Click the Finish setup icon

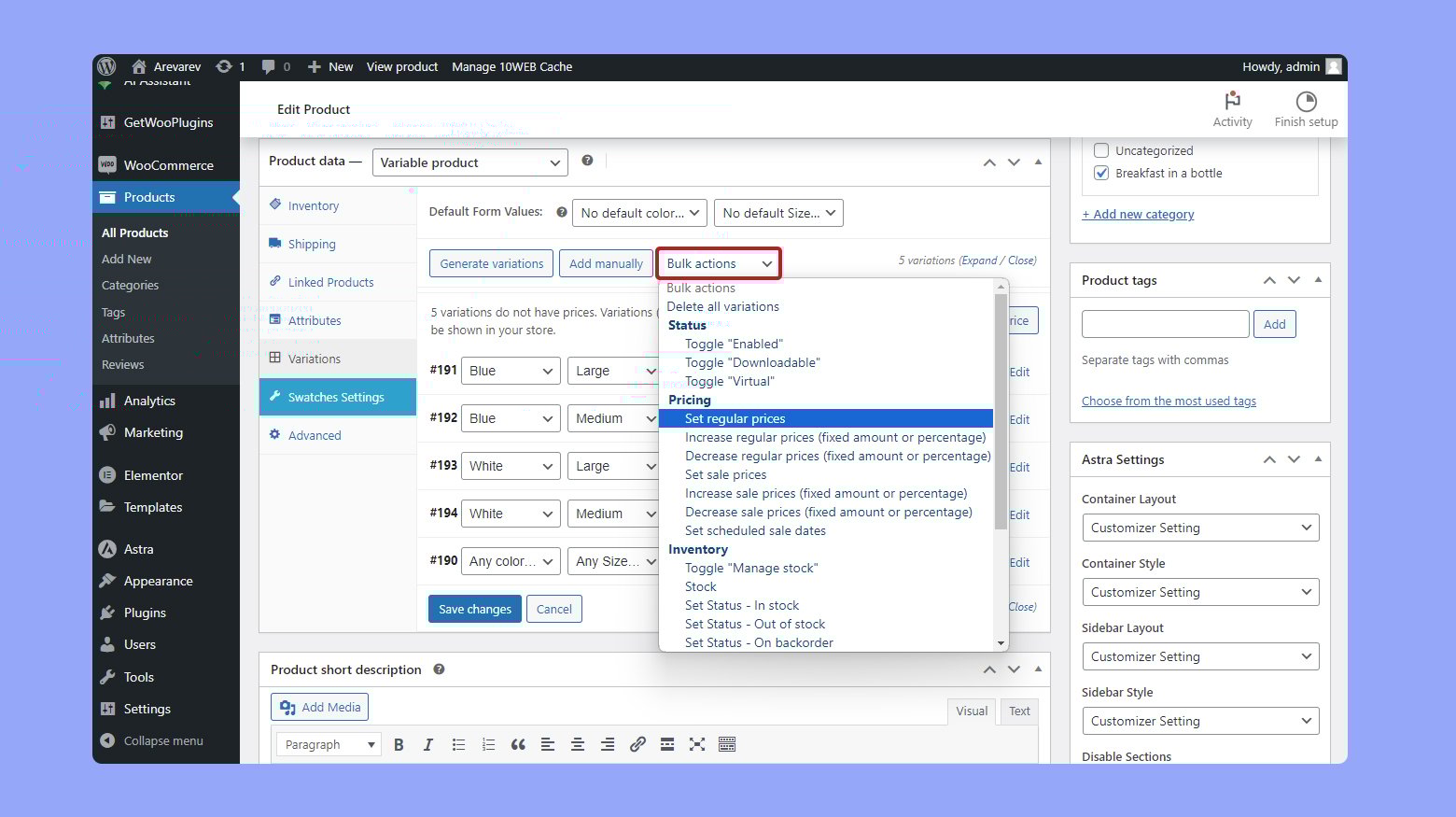click(1306, 101)
